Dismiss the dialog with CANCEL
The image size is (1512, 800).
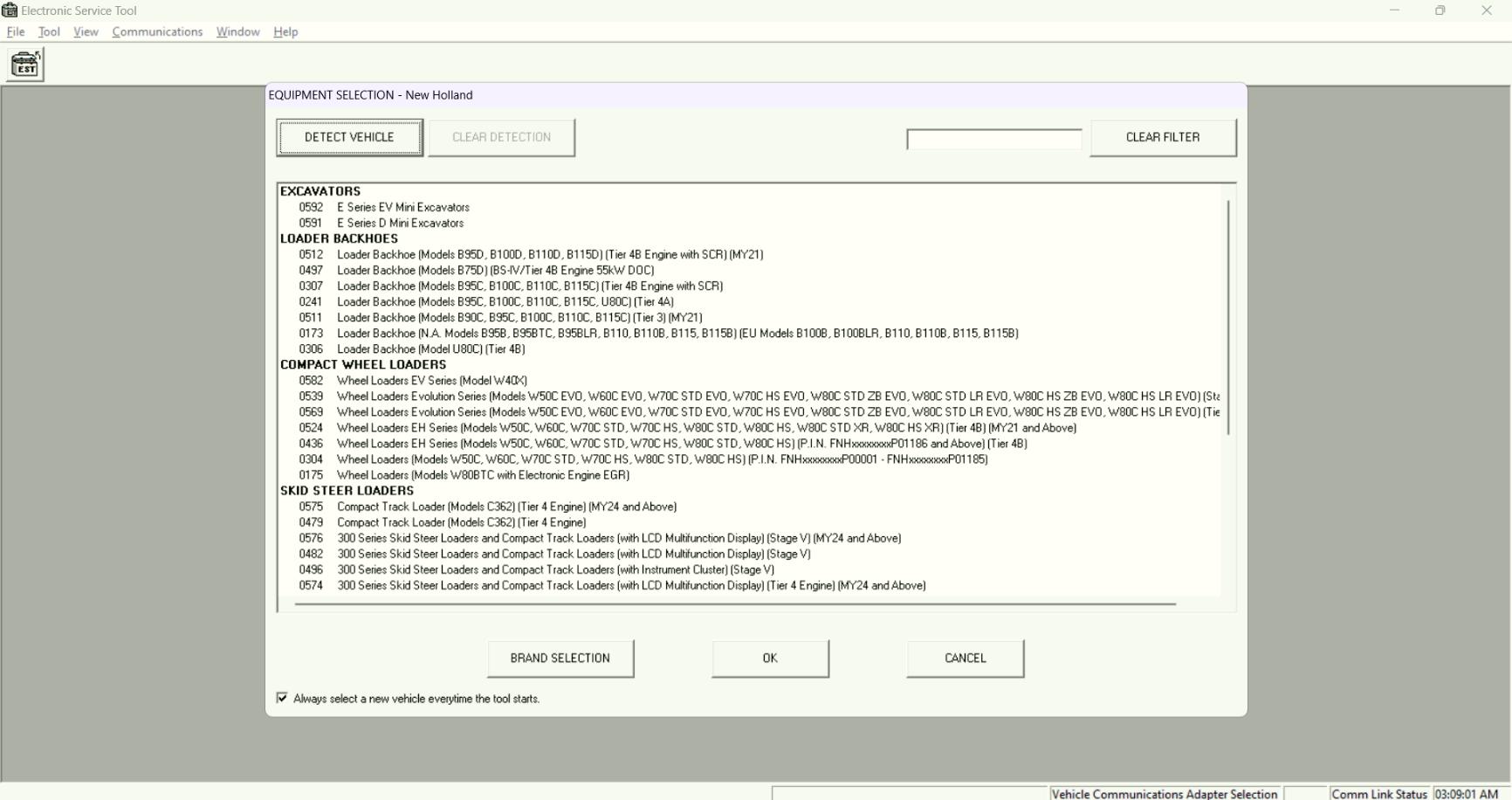(x=965, y=659)
